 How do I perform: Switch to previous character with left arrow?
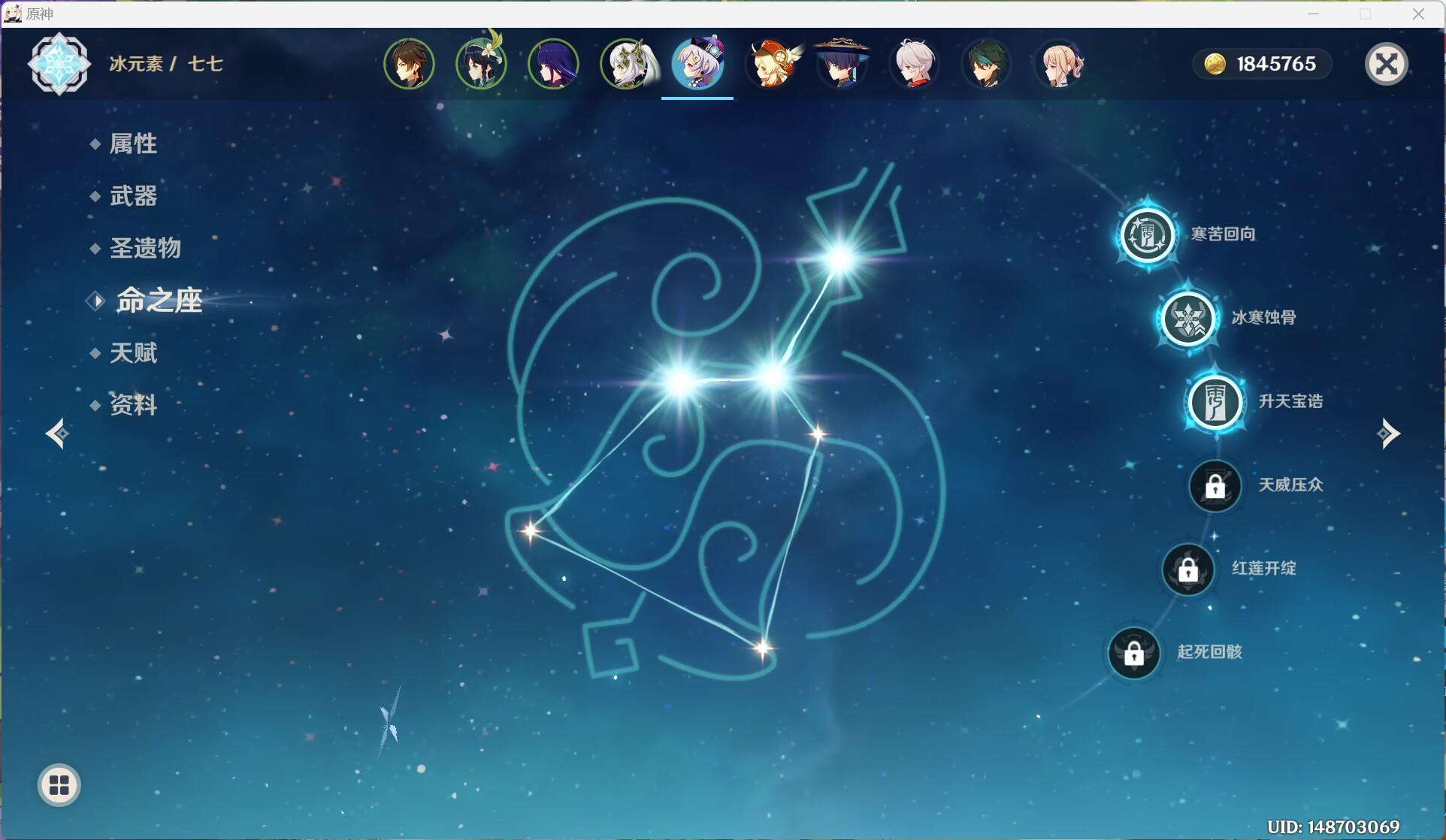(57, 434)
